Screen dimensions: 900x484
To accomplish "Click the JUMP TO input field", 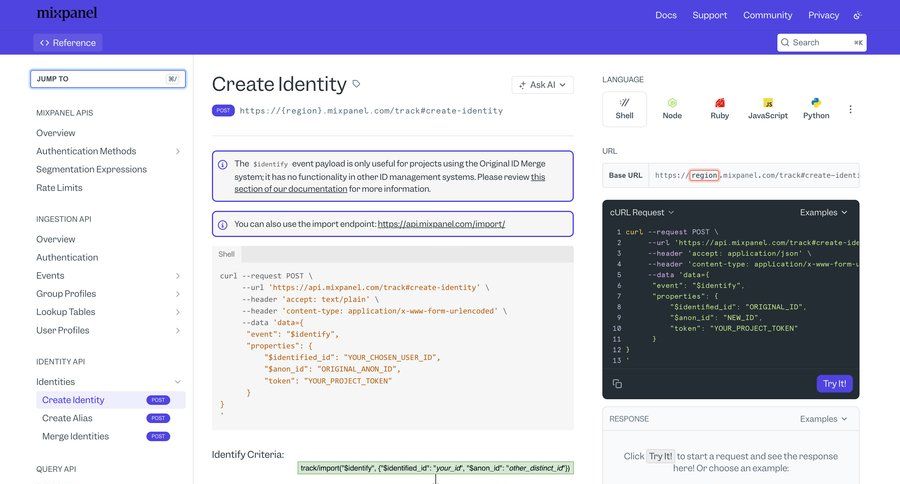I will pos(108,79).
